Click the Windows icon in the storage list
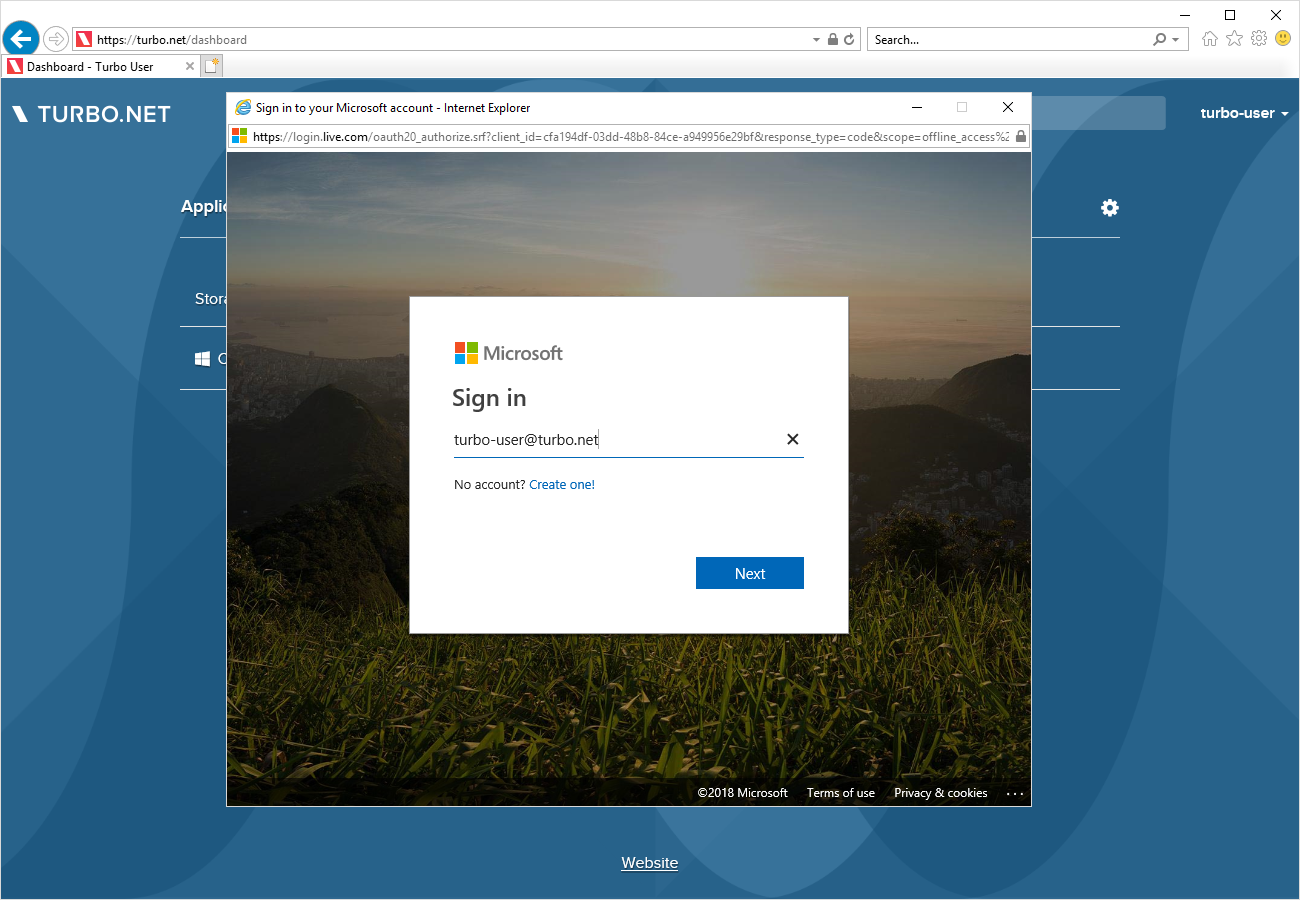 coord(203,358)
